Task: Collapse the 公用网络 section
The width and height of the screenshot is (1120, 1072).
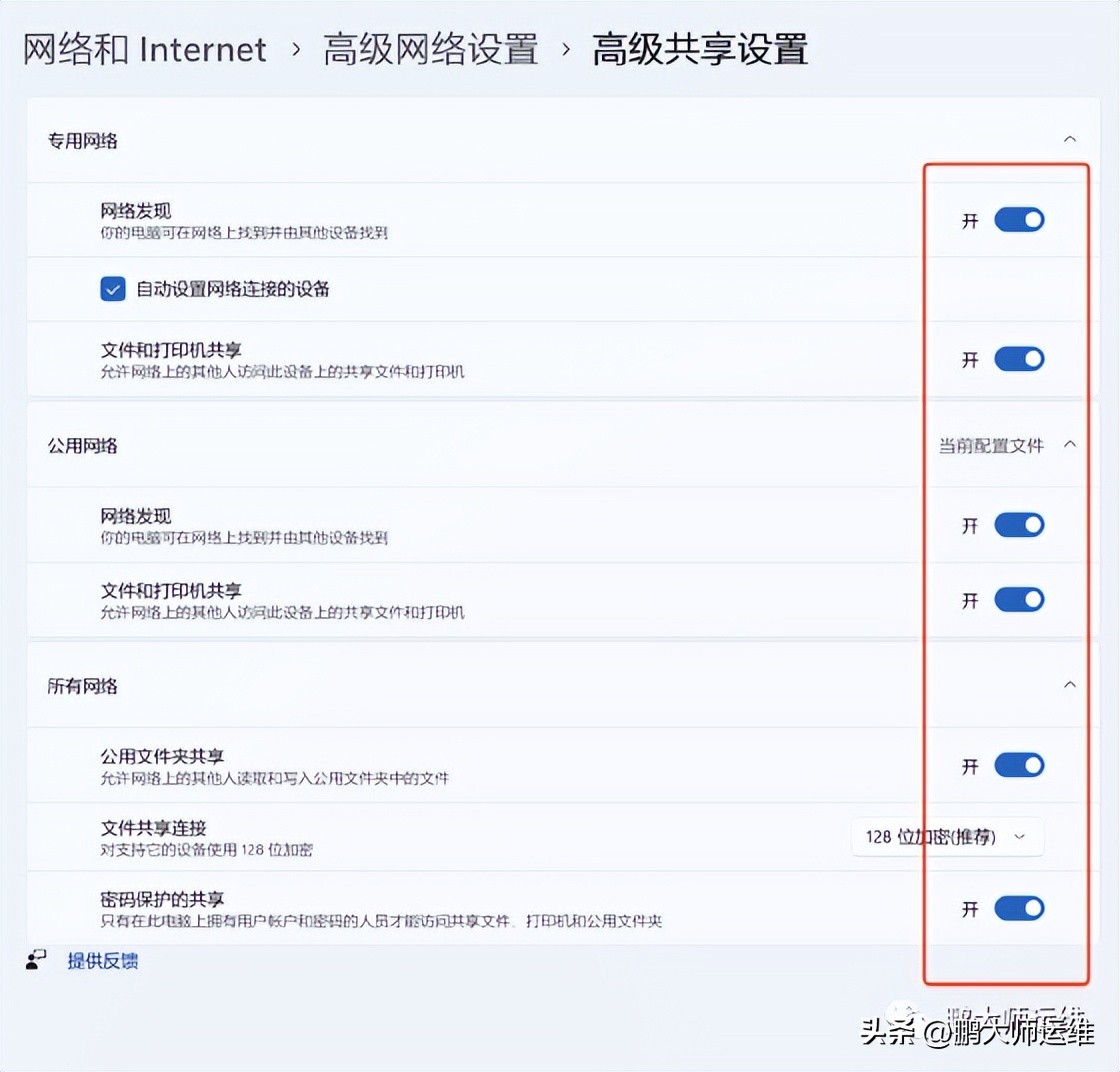Action: coord(1070,444)
